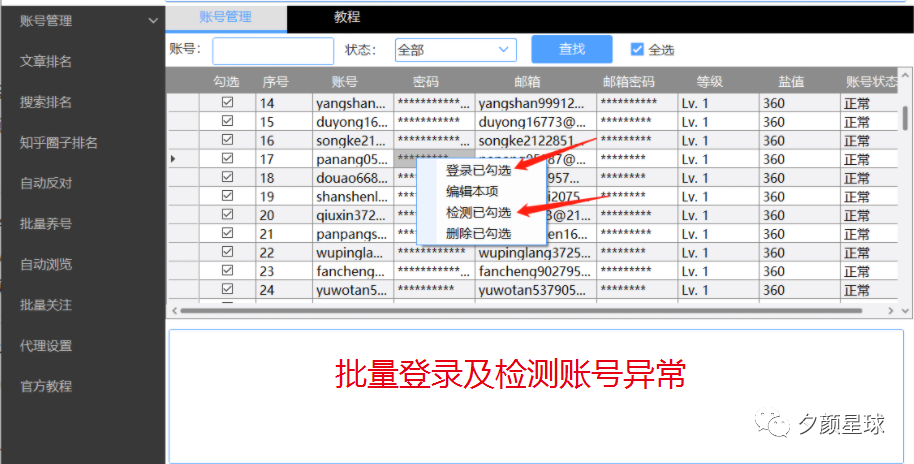The height and width of the screenshot is (464, 914).
Task: Click the log output text area
Action: tap(536, 396)
